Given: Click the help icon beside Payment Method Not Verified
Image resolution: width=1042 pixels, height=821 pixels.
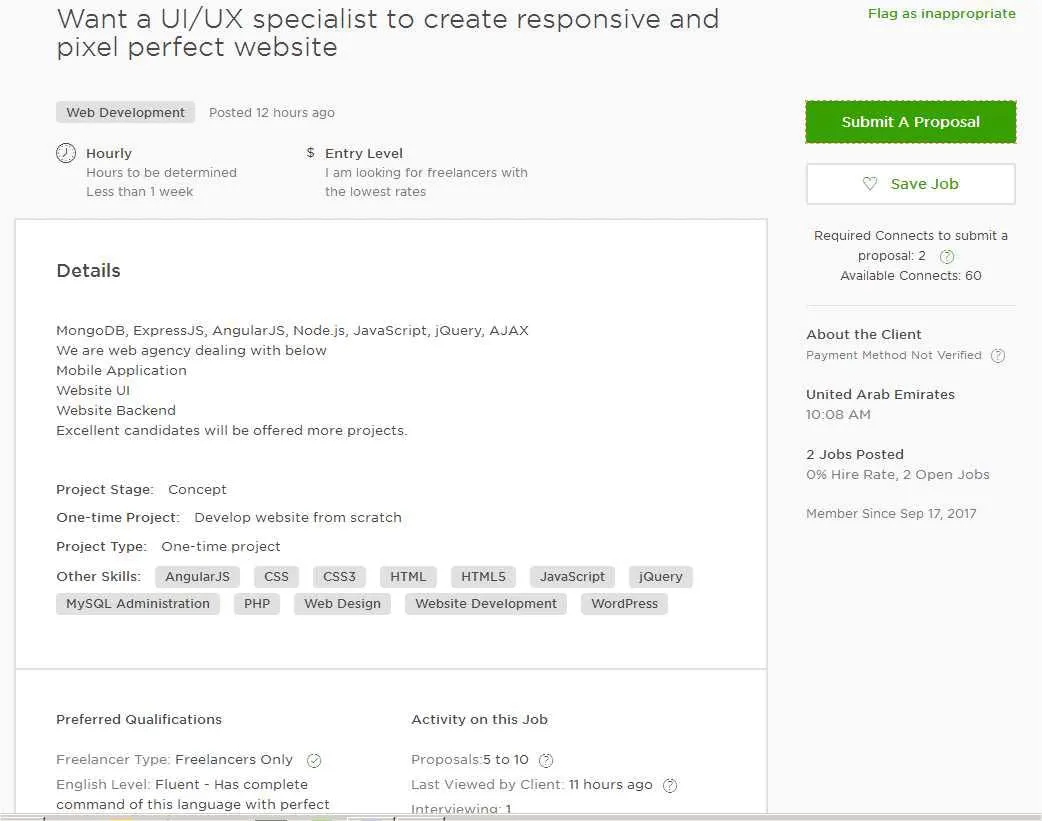Looking at the screenshot, I should pos(997,355).
